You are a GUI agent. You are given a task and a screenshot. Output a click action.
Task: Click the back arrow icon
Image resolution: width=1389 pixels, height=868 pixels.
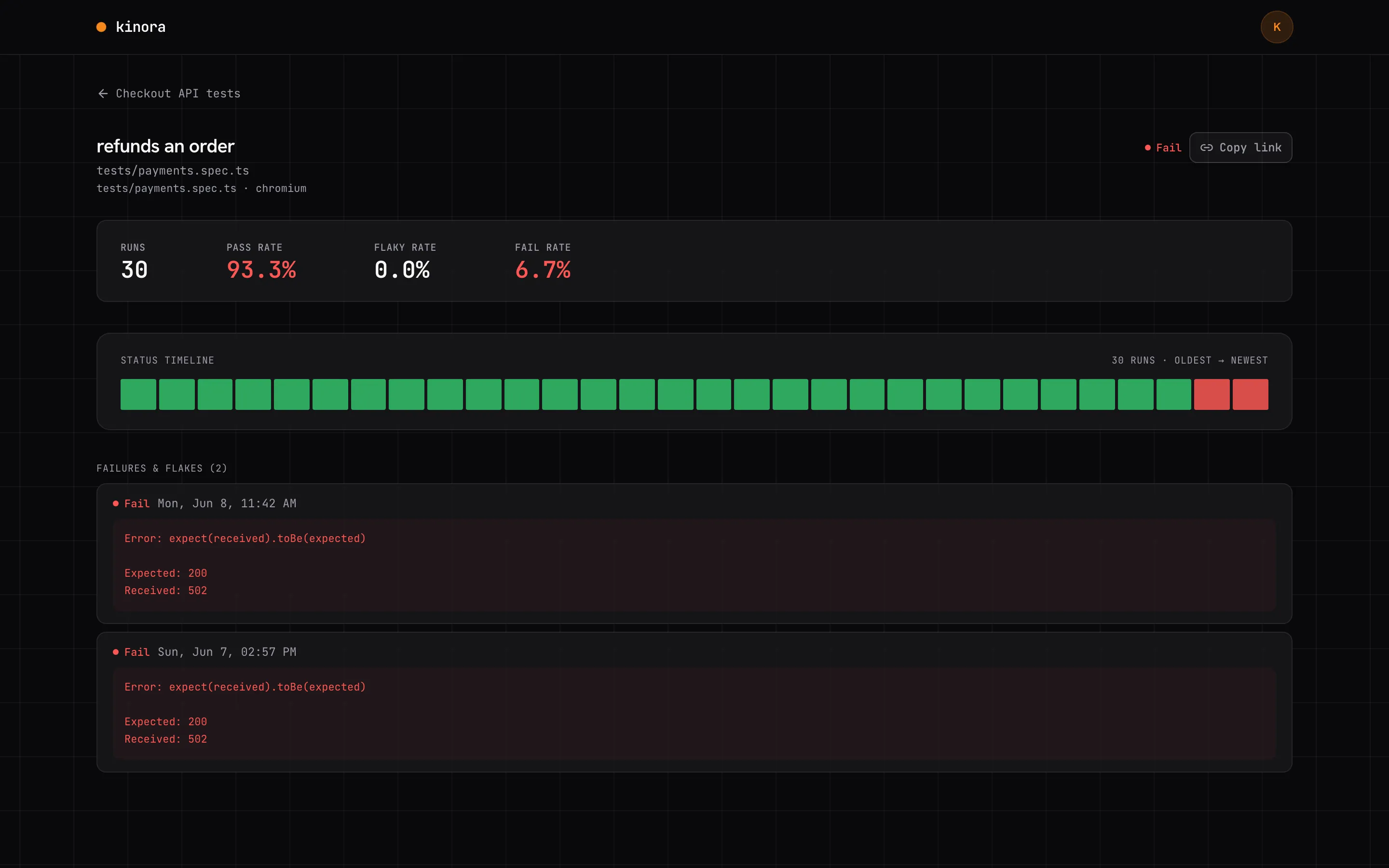(103, 94)
